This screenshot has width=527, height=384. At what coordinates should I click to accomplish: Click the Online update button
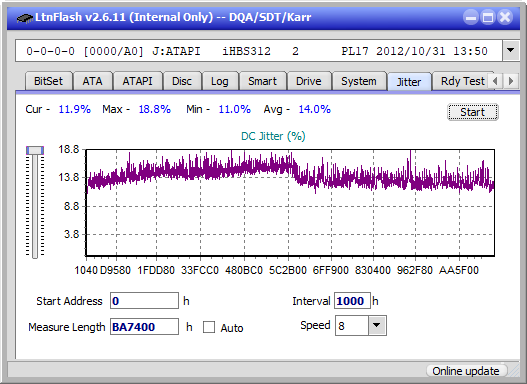pos(465,371)
